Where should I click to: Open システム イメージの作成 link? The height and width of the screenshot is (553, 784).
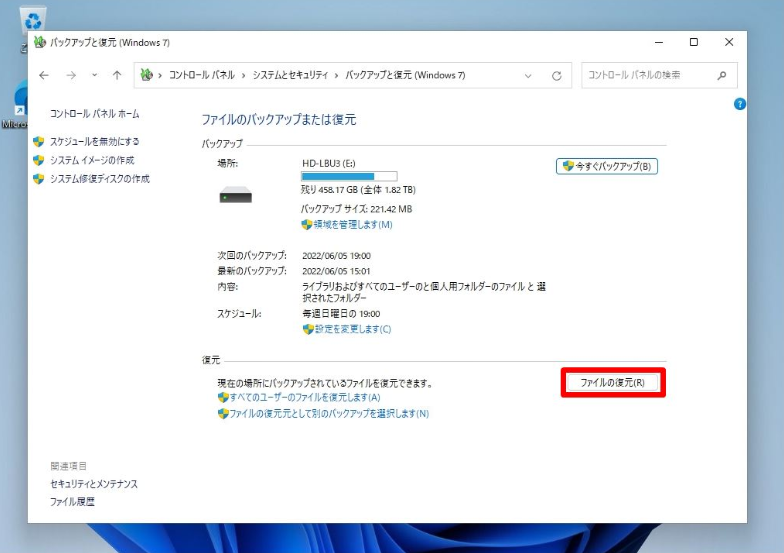tap(92, 160)
